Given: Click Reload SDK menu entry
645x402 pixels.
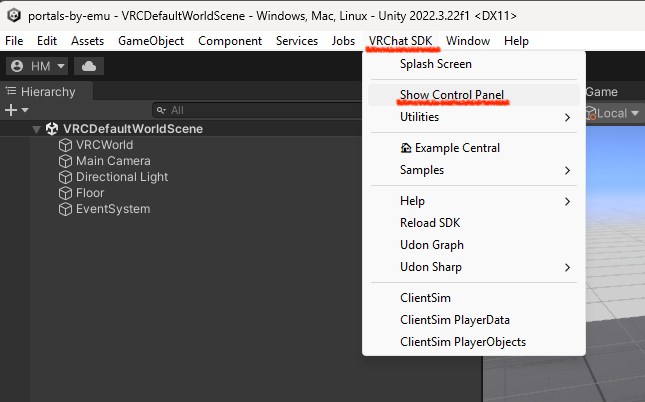Looking at the screenshot, I should (x=430, y=223).
